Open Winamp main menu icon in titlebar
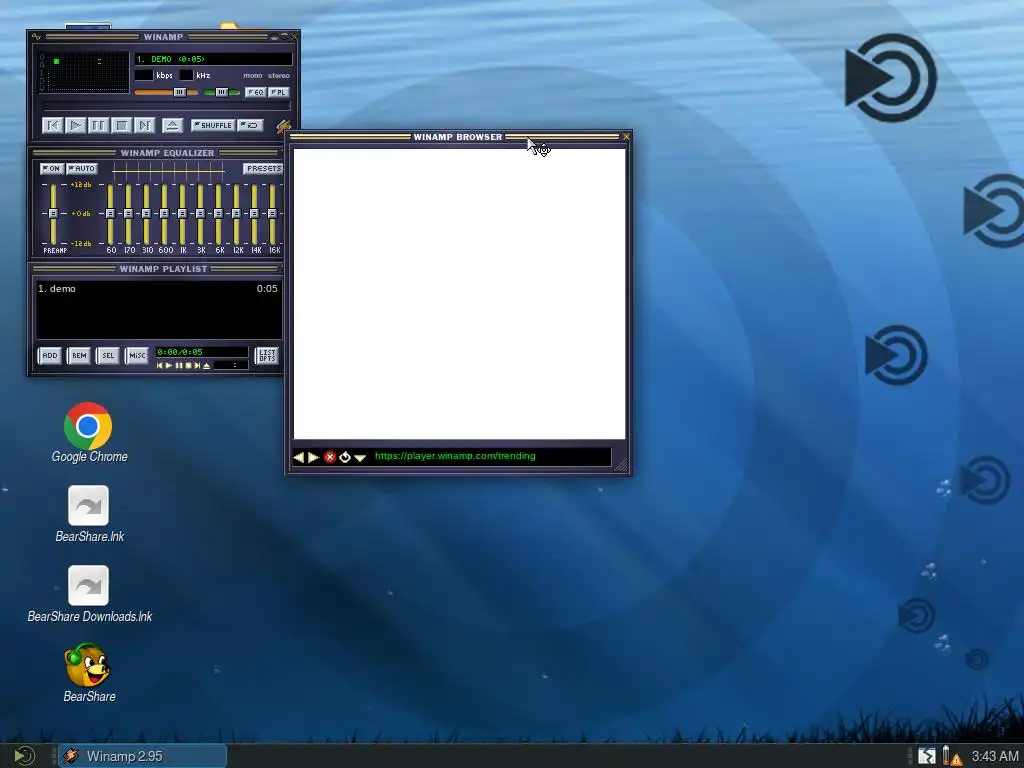 click(x=36, y=37)
